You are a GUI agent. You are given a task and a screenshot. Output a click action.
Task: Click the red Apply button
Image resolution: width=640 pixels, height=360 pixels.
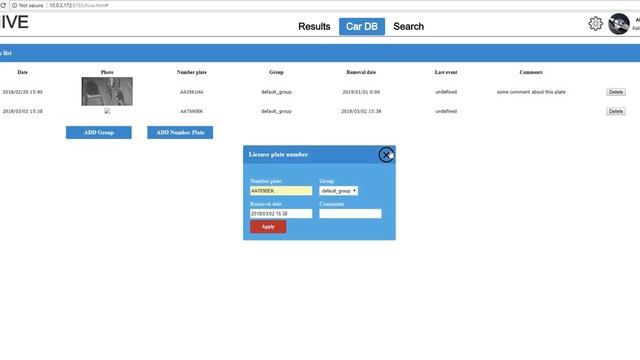[x=268, y=227]
